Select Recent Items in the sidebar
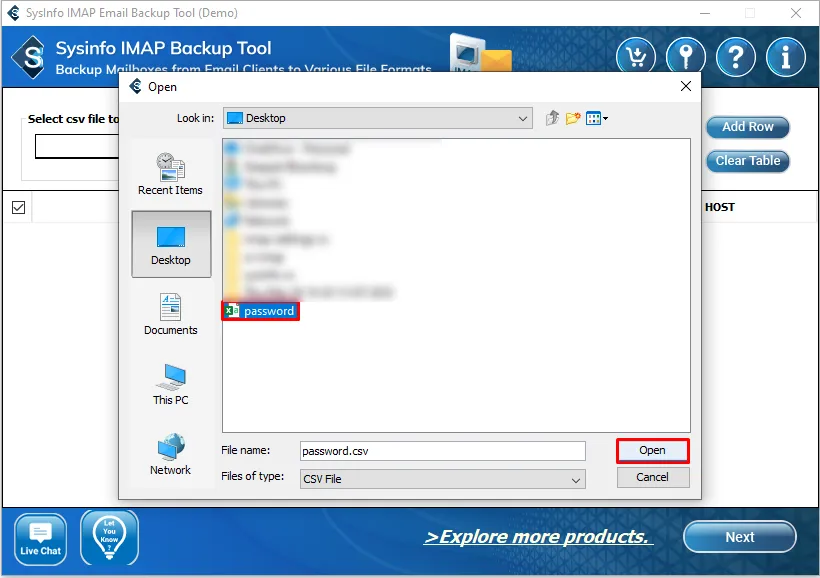This screenshot has width=820, height=578. click(x=170, y=174)
